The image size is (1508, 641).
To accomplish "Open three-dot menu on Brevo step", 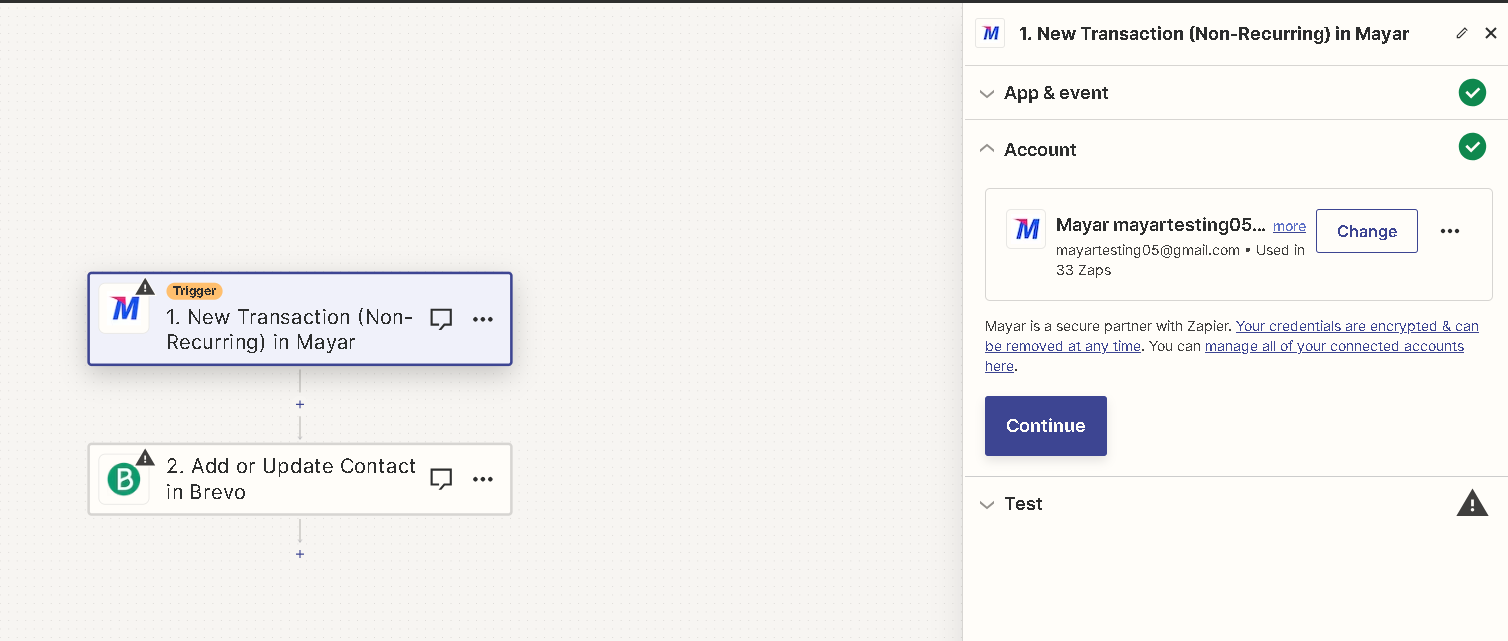I will pos(483,479).
